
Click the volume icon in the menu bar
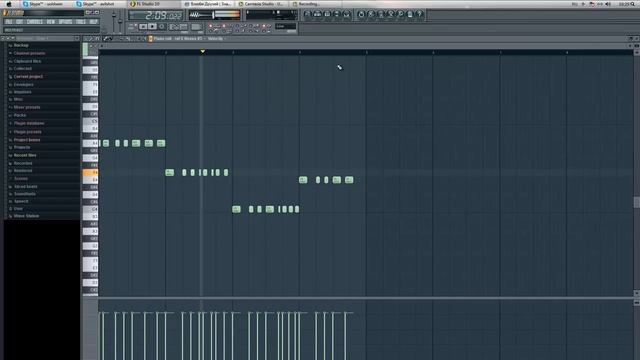(x=608, y=4)
